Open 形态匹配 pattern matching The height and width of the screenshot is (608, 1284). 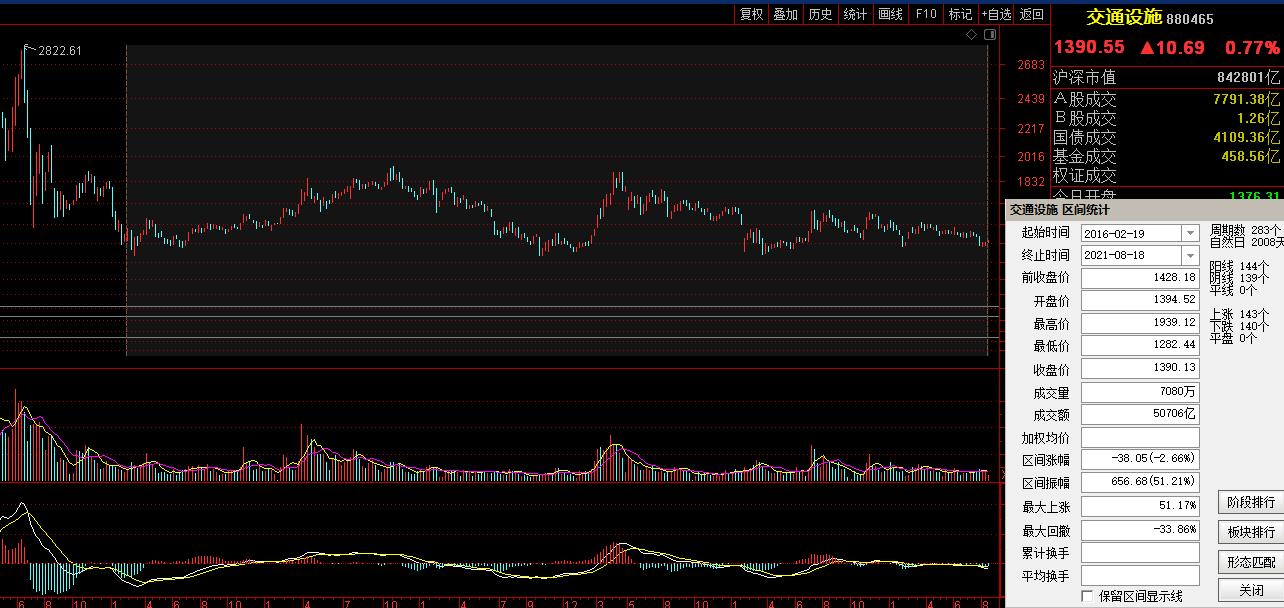pyautogui.click(x=1250, y=562)
